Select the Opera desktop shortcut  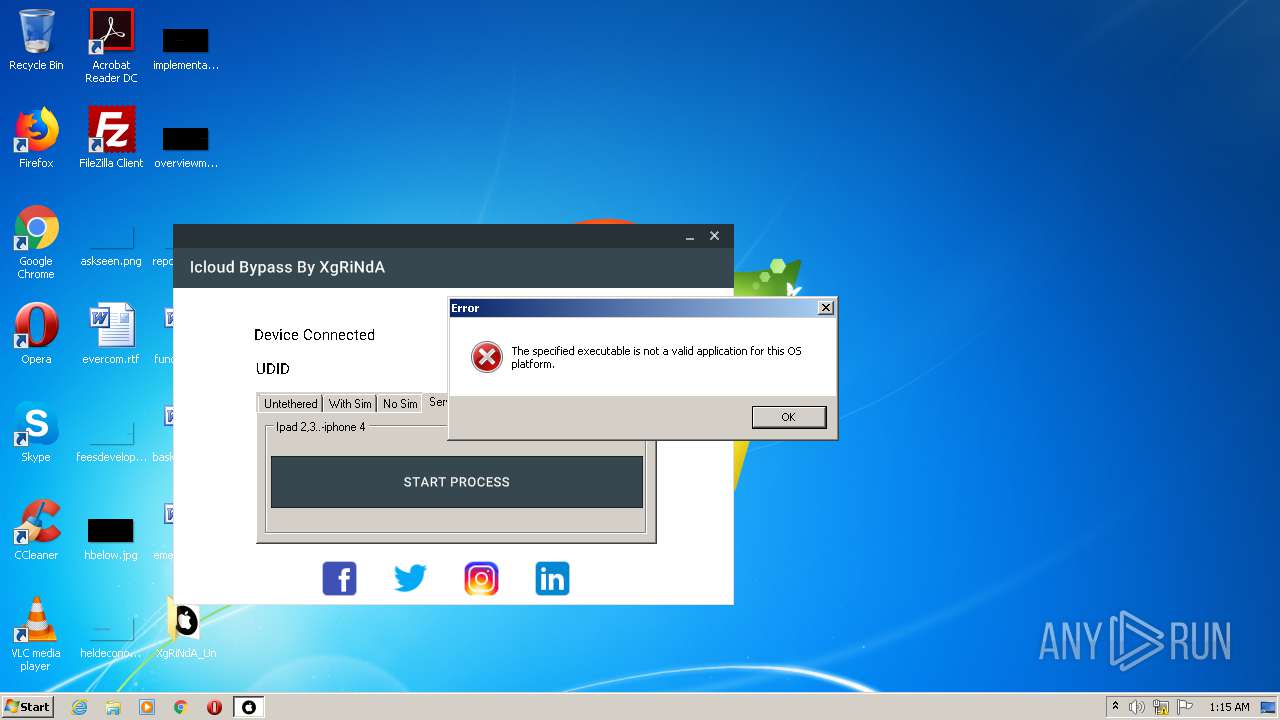36,334
